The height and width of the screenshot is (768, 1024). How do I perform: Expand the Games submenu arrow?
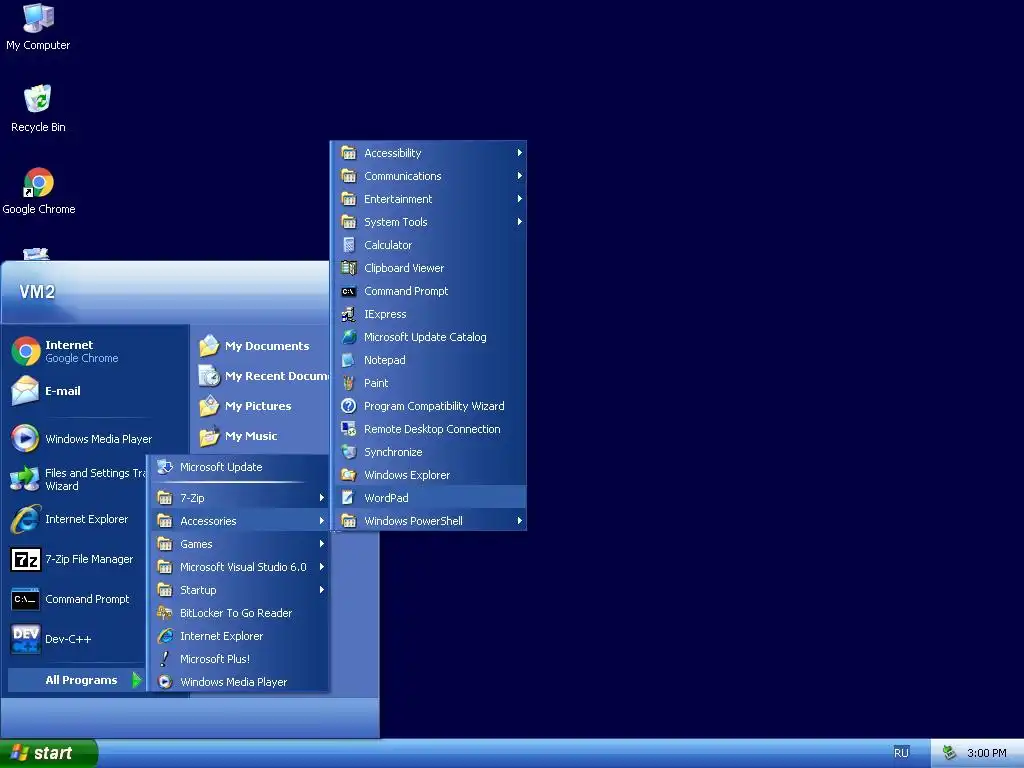coord(321,543)
